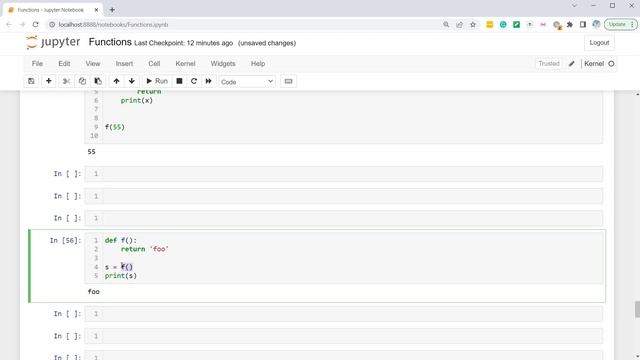Insert a cell below with the plus icon
Image resolution: width=640 pixels, height=360 pixels.
49,81
